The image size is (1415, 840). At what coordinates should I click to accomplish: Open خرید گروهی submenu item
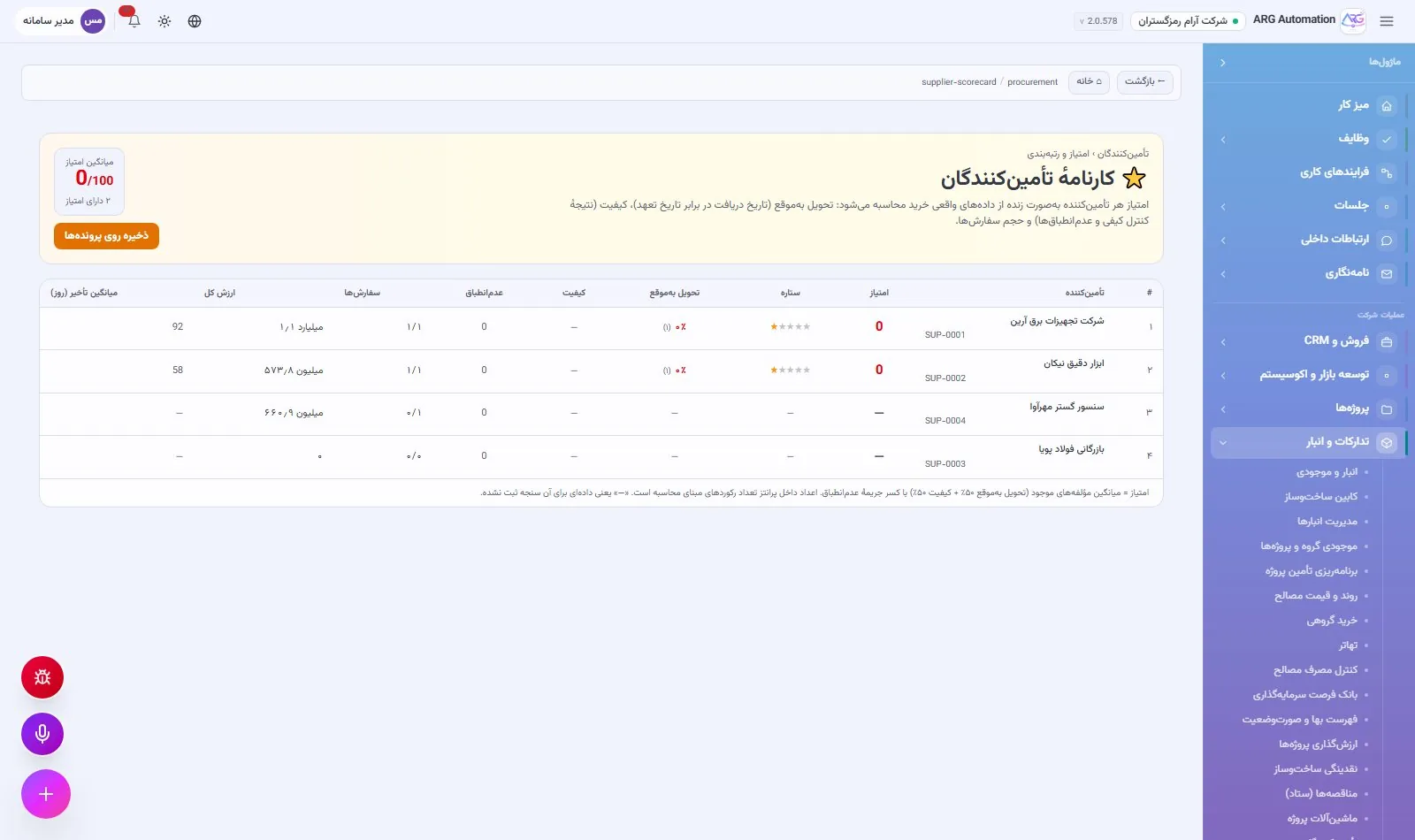(x=1332, y=621)
